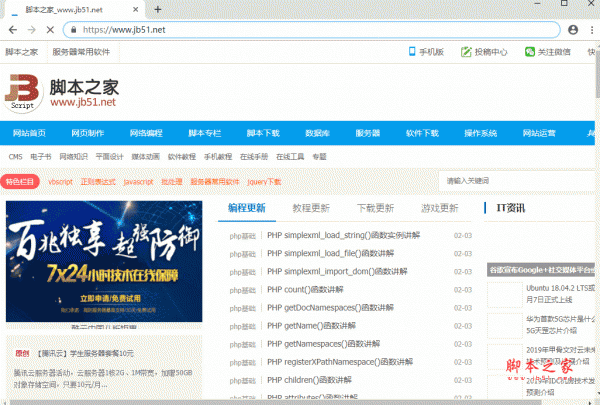
Task: Open the 在线手册 sub-navigation link
Action: [254, 157]
